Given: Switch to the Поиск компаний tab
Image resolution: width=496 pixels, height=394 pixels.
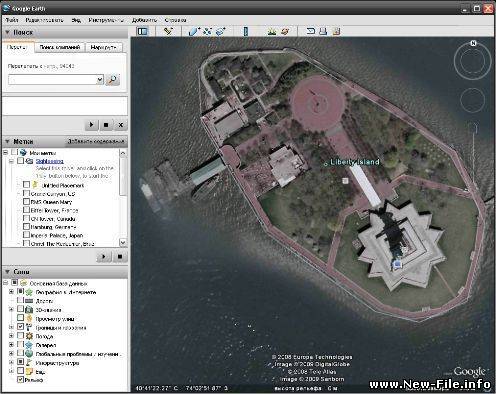Looking at the screenshot, I should click(60, 47).
